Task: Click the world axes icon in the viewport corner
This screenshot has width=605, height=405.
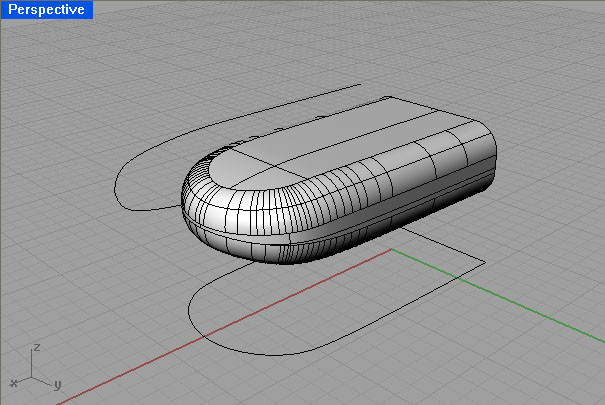Action: (x=35, y=366)
